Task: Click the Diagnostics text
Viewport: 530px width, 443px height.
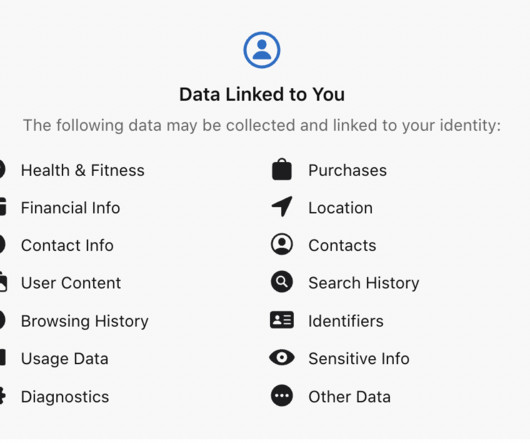Action: tap(65, 397)
